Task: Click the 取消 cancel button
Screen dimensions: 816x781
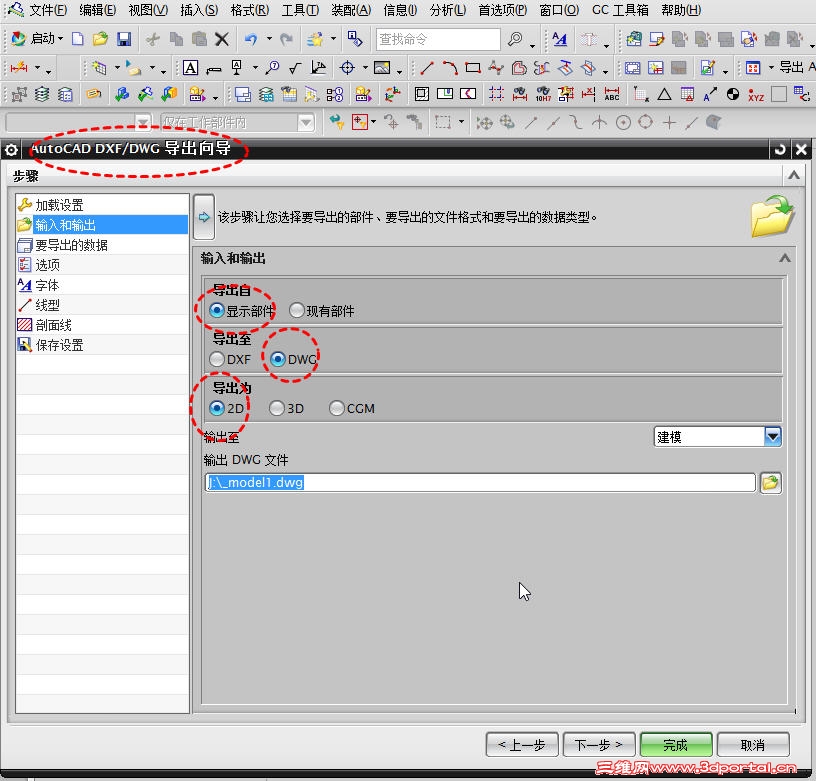Action: [753, 745]
